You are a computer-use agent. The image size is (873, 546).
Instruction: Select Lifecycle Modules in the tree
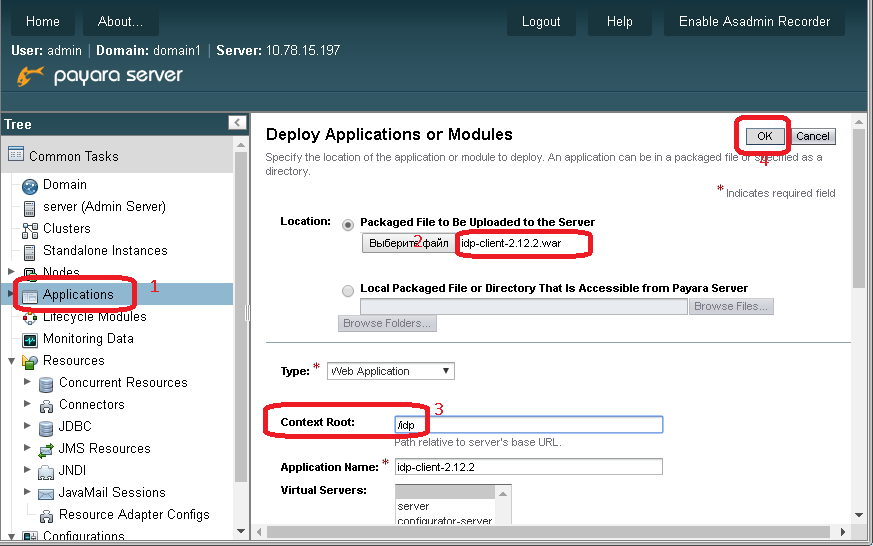(95, 317)
